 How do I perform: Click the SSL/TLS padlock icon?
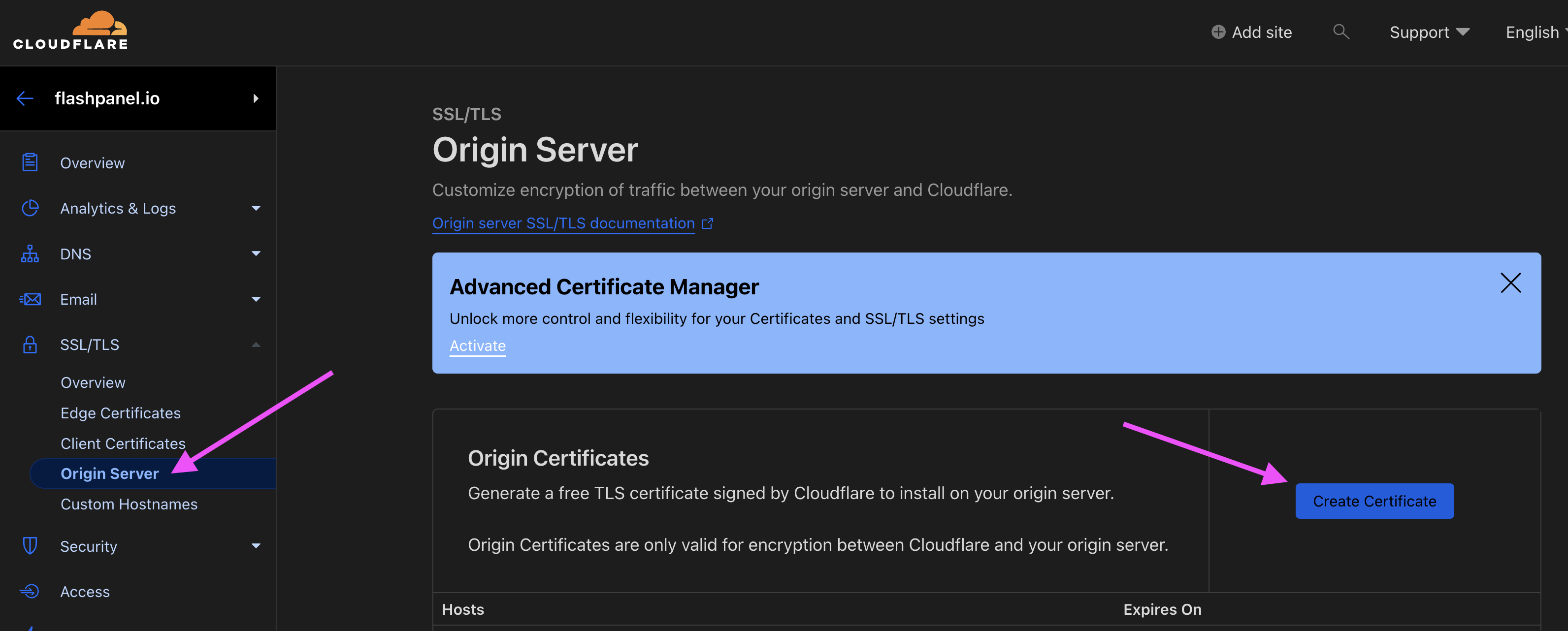point(29,345)
